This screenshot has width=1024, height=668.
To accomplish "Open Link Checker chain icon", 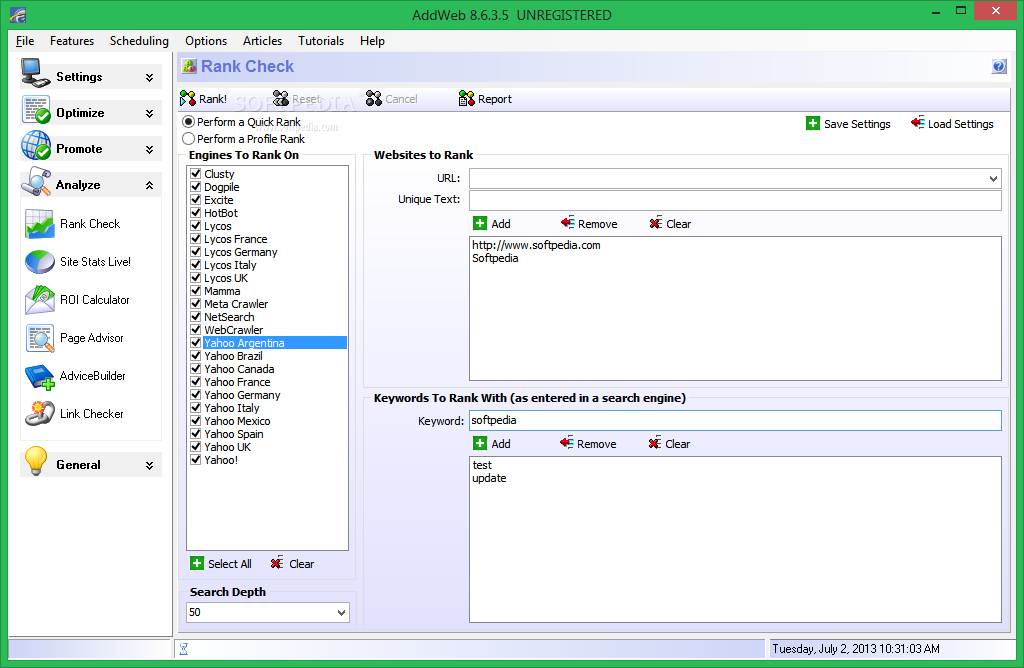I will 40,414.
